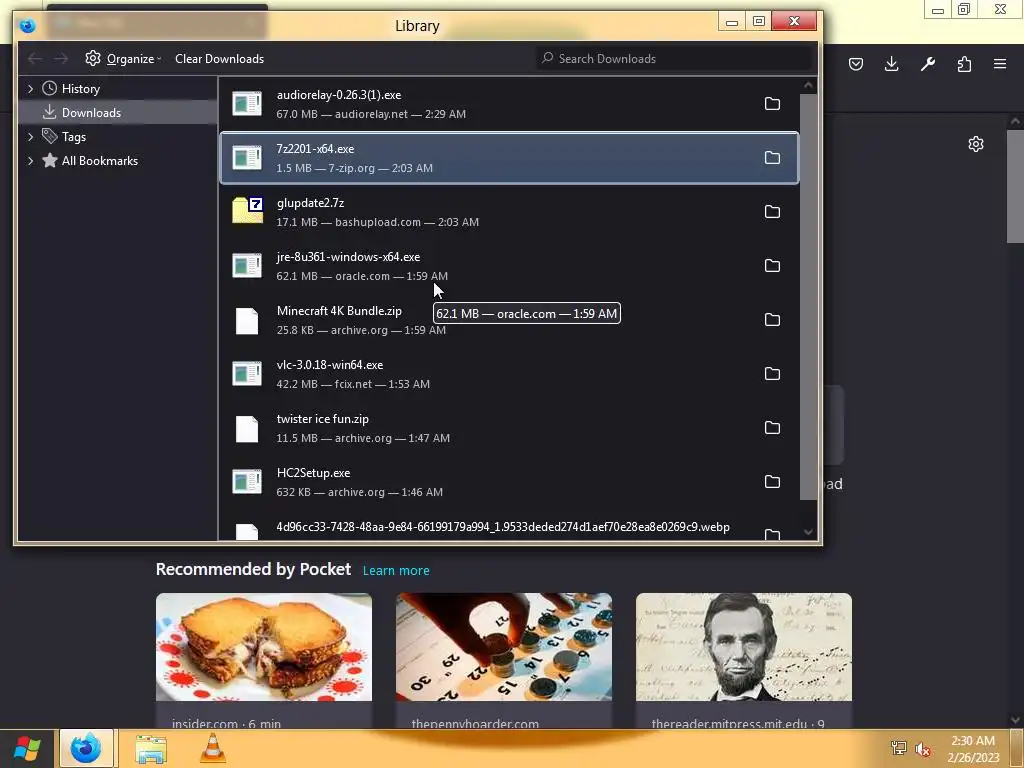Click the 7z2201-x64.exe file name
The width and height of the screenshot is (1024, 768).
[x=315, y=149]
